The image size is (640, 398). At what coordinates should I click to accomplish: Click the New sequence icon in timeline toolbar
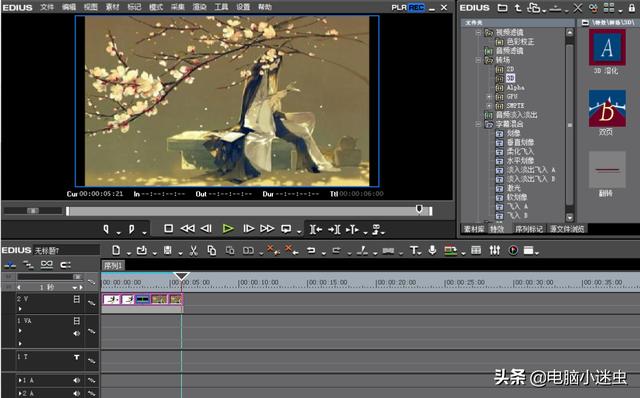pos(116,250)
